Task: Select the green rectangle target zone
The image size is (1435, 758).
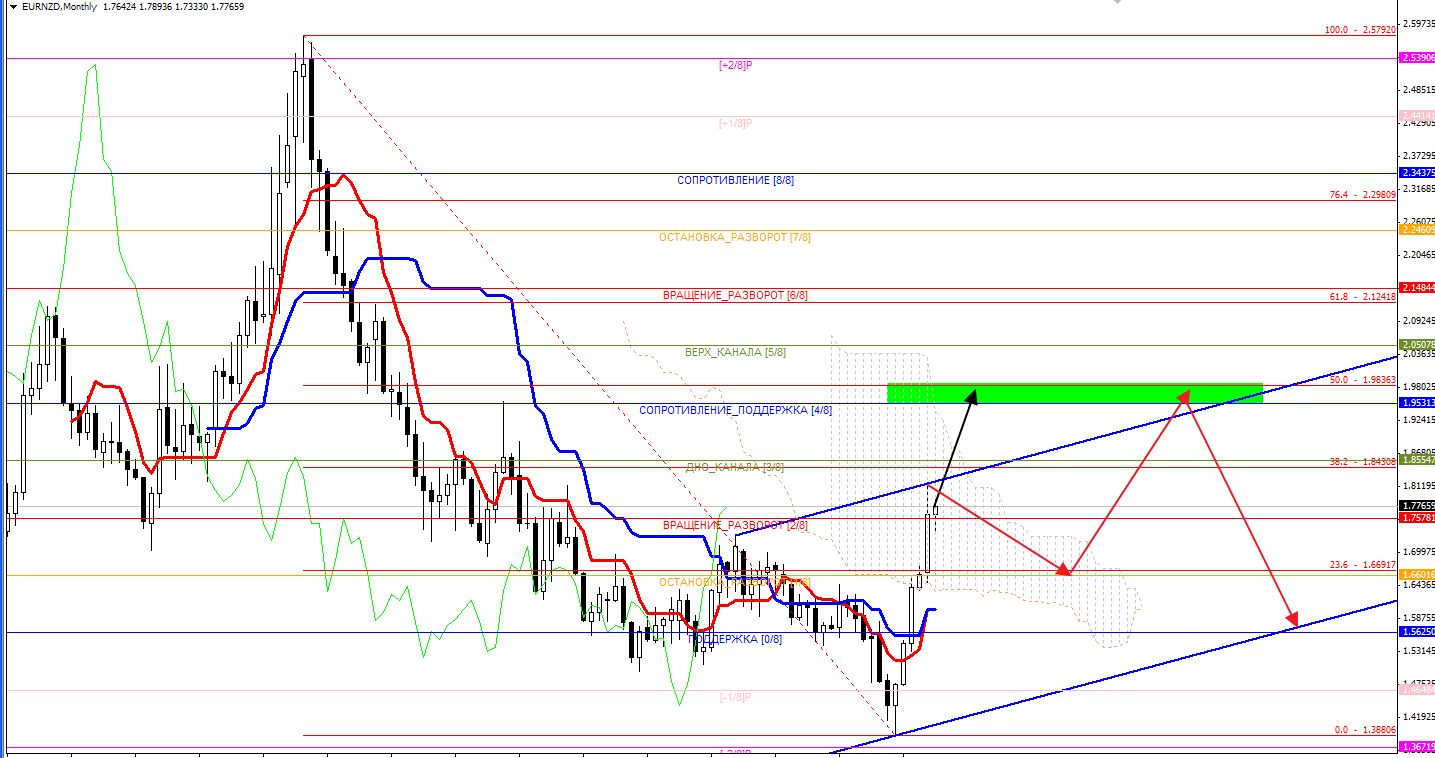Action: pyautogui.click(x=1074, y=393)
